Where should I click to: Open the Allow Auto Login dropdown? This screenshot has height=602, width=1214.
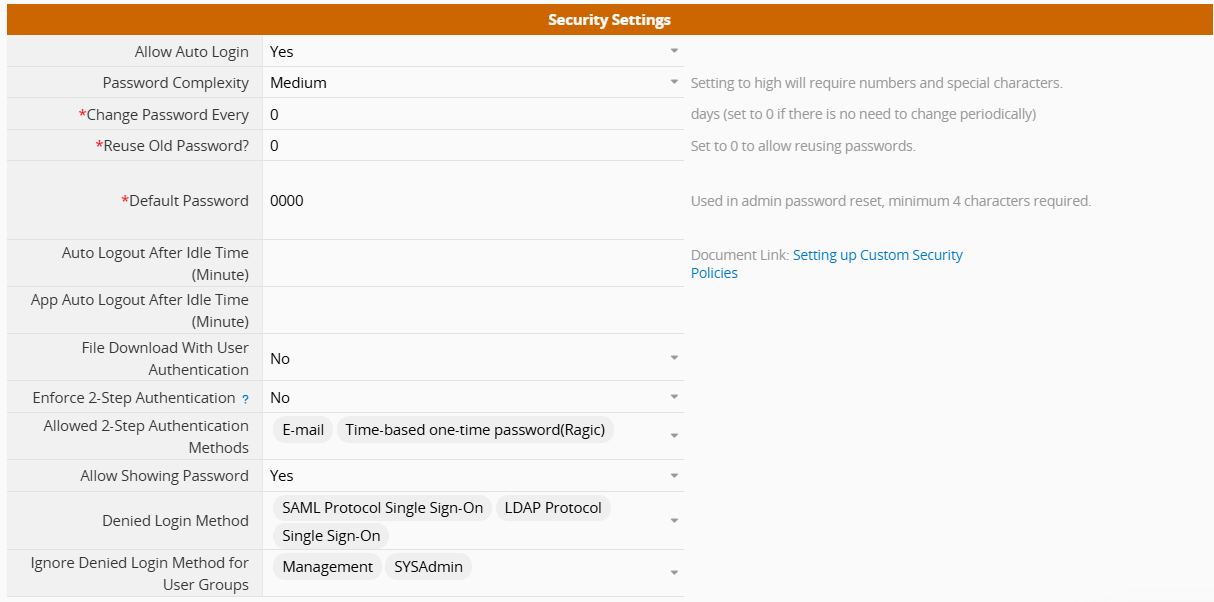click(674, 51)
